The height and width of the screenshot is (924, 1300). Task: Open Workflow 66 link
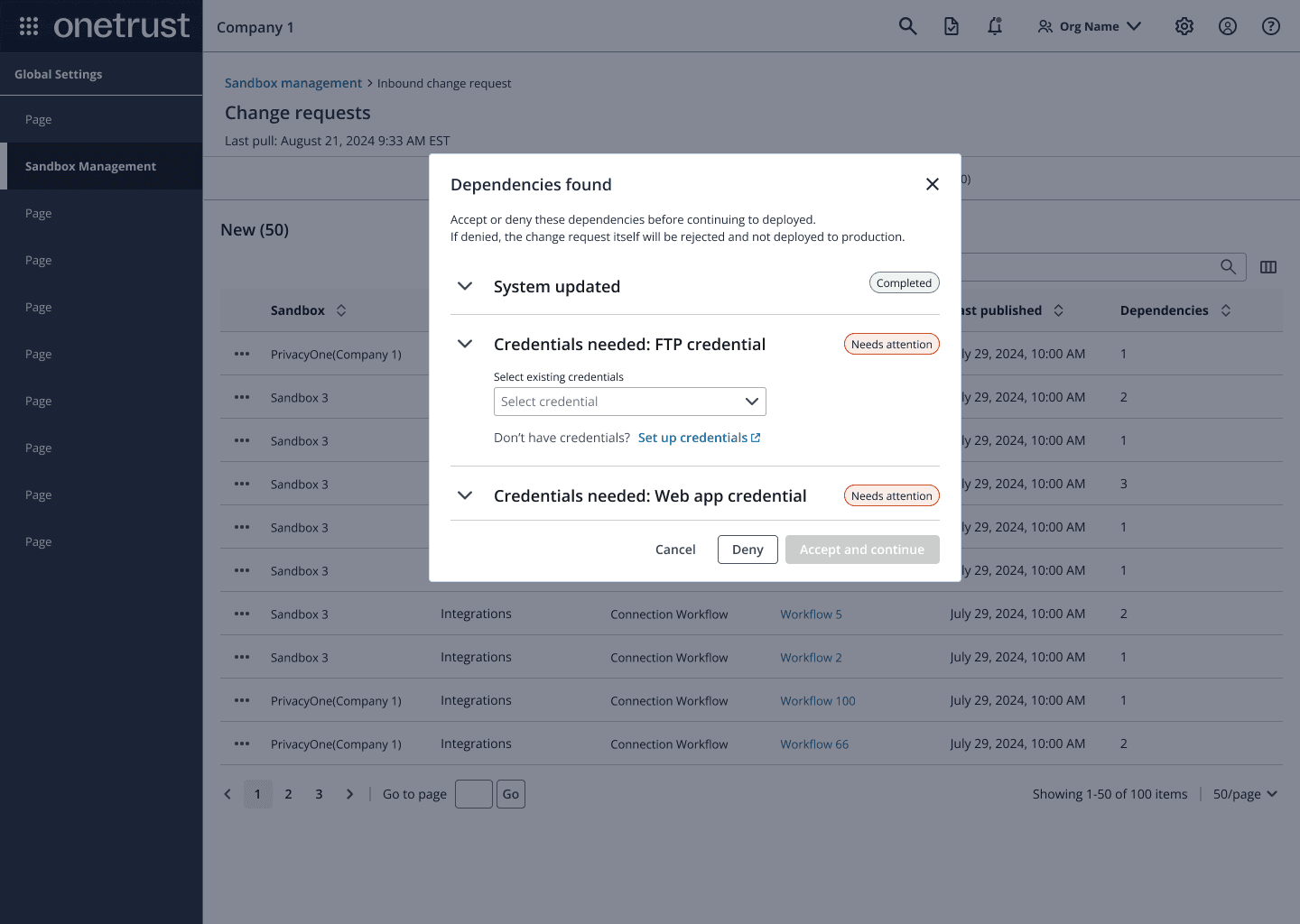click(814, 744)
